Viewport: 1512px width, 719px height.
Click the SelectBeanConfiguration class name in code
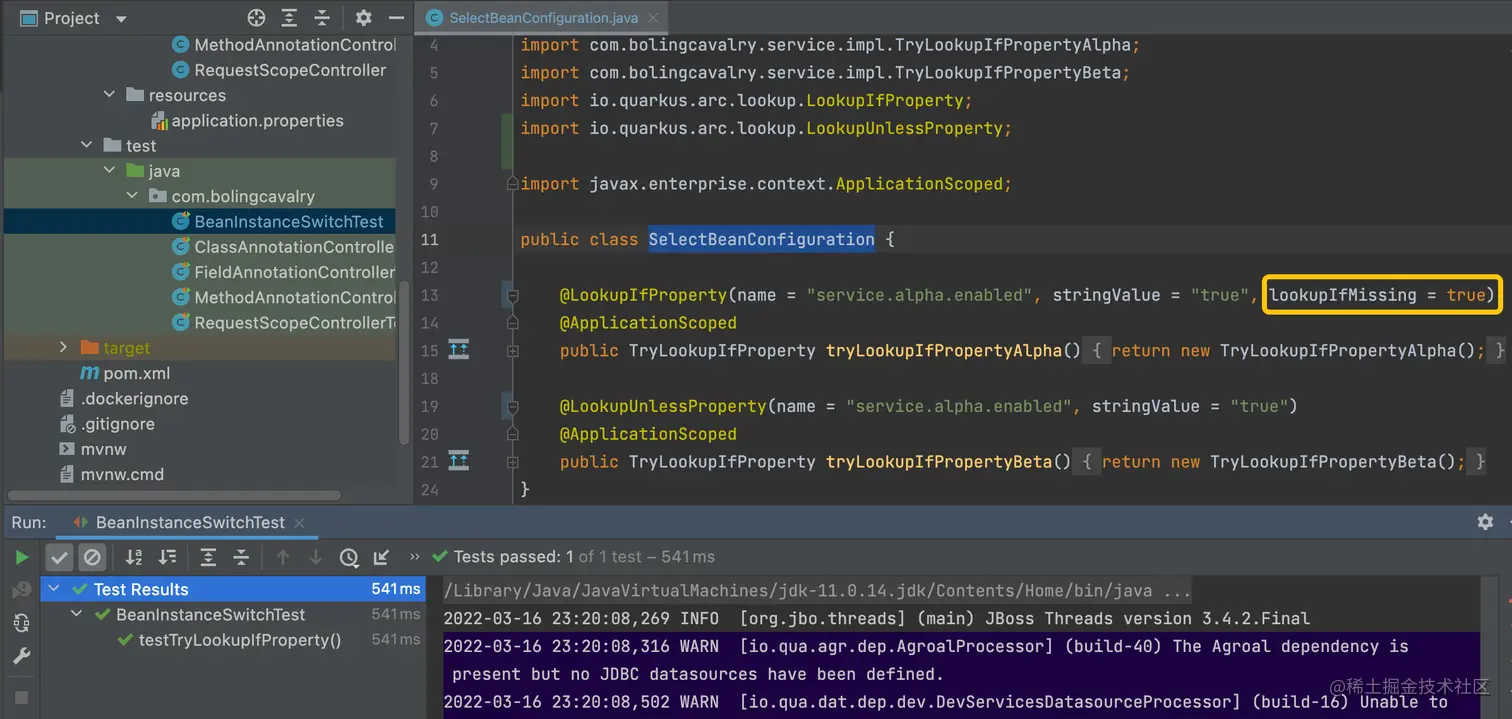pos(762,240)
